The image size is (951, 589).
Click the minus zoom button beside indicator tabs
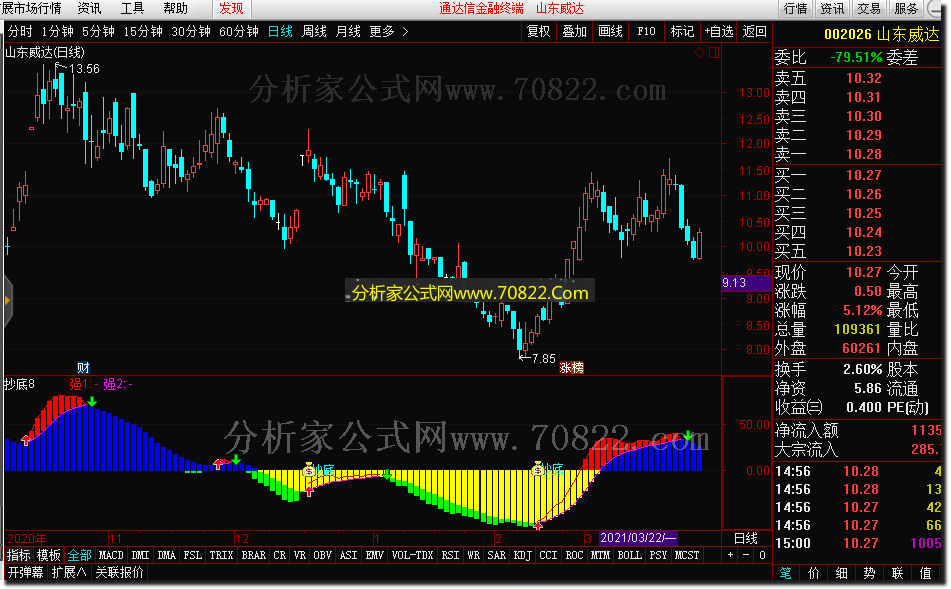click(x=746, y=555)
